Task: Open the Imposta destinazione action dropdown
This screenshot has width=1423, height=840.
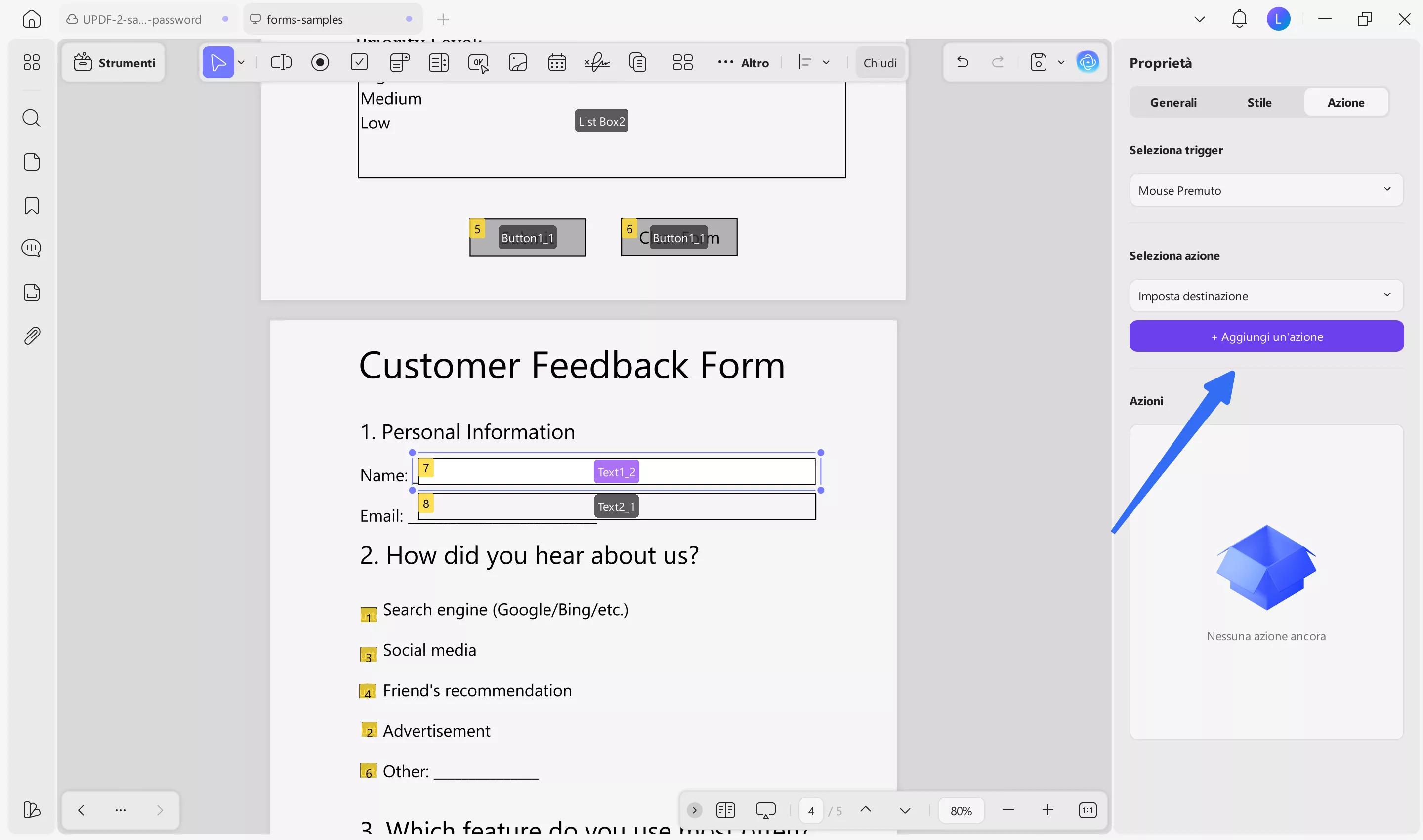Action: click(1266, 295)
